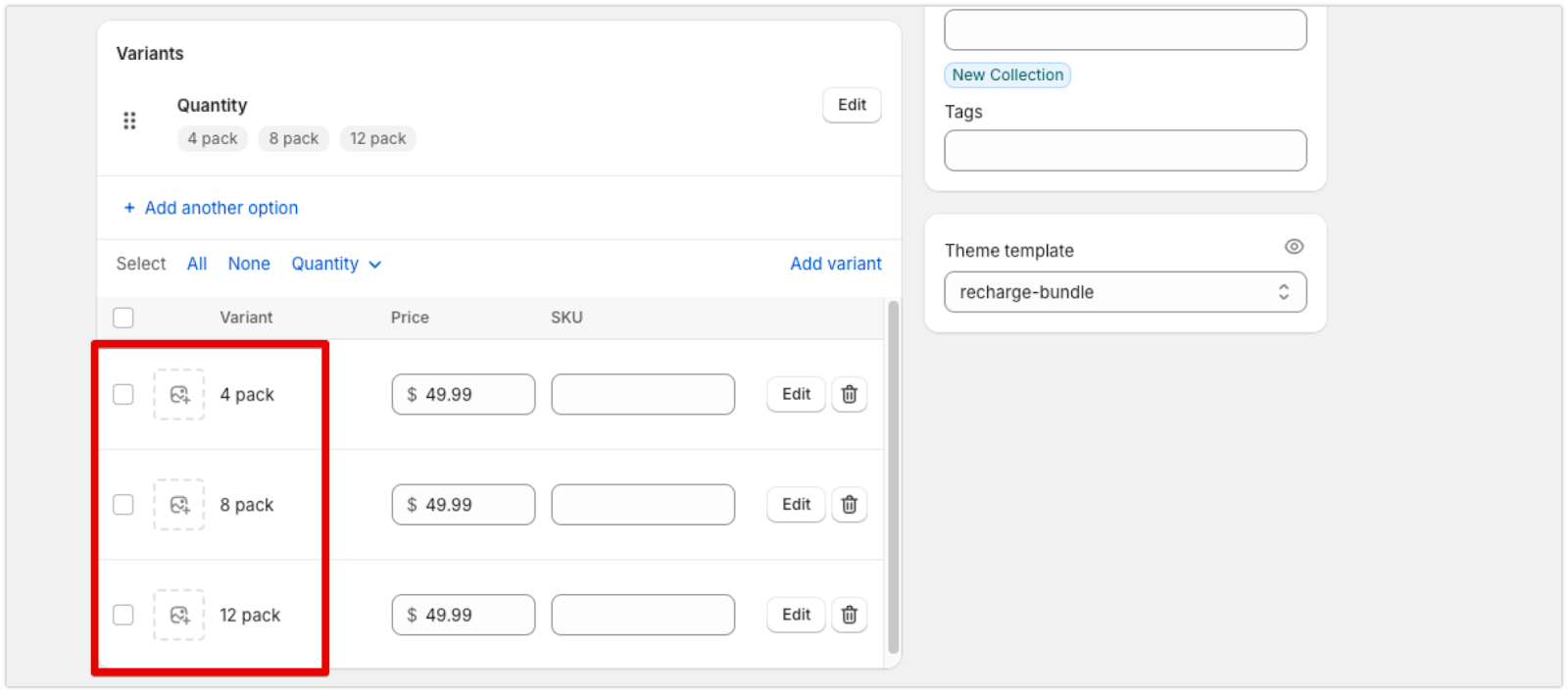
Task: Click the Add variant link
Action: (x=836, y=264)
